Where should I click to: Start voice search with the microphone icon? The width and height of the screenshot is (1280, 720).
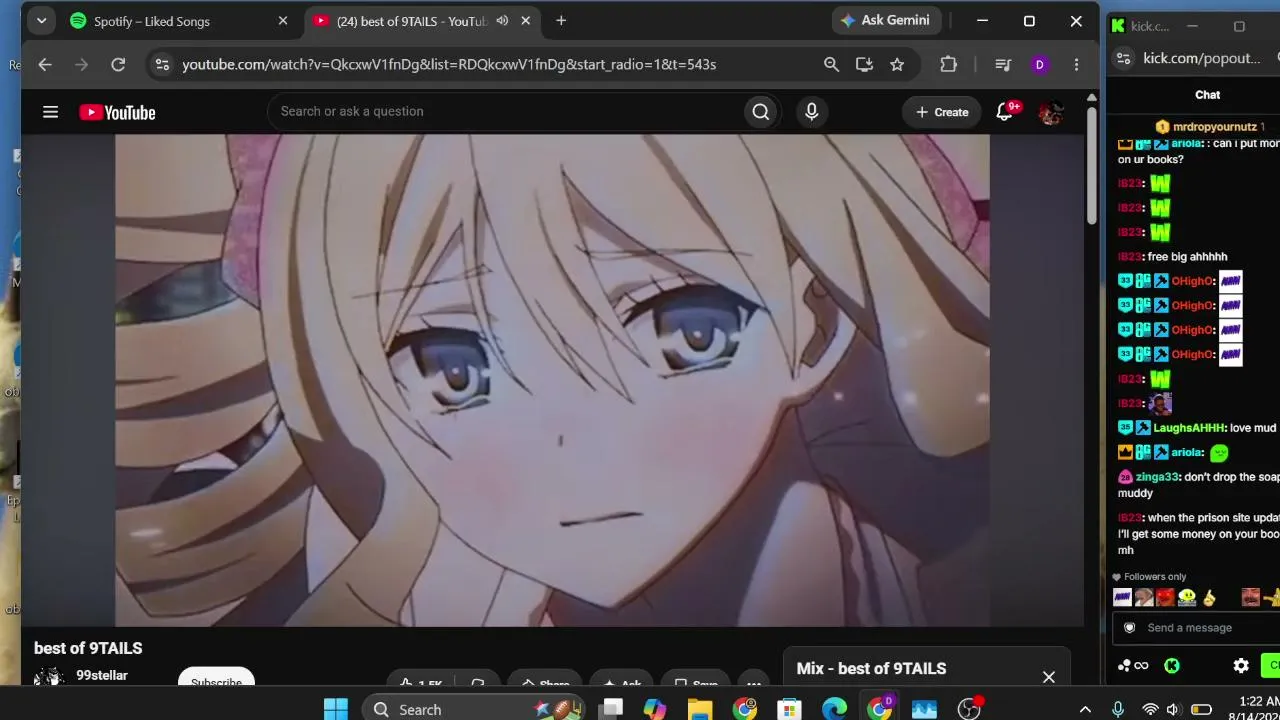[812, 112]
